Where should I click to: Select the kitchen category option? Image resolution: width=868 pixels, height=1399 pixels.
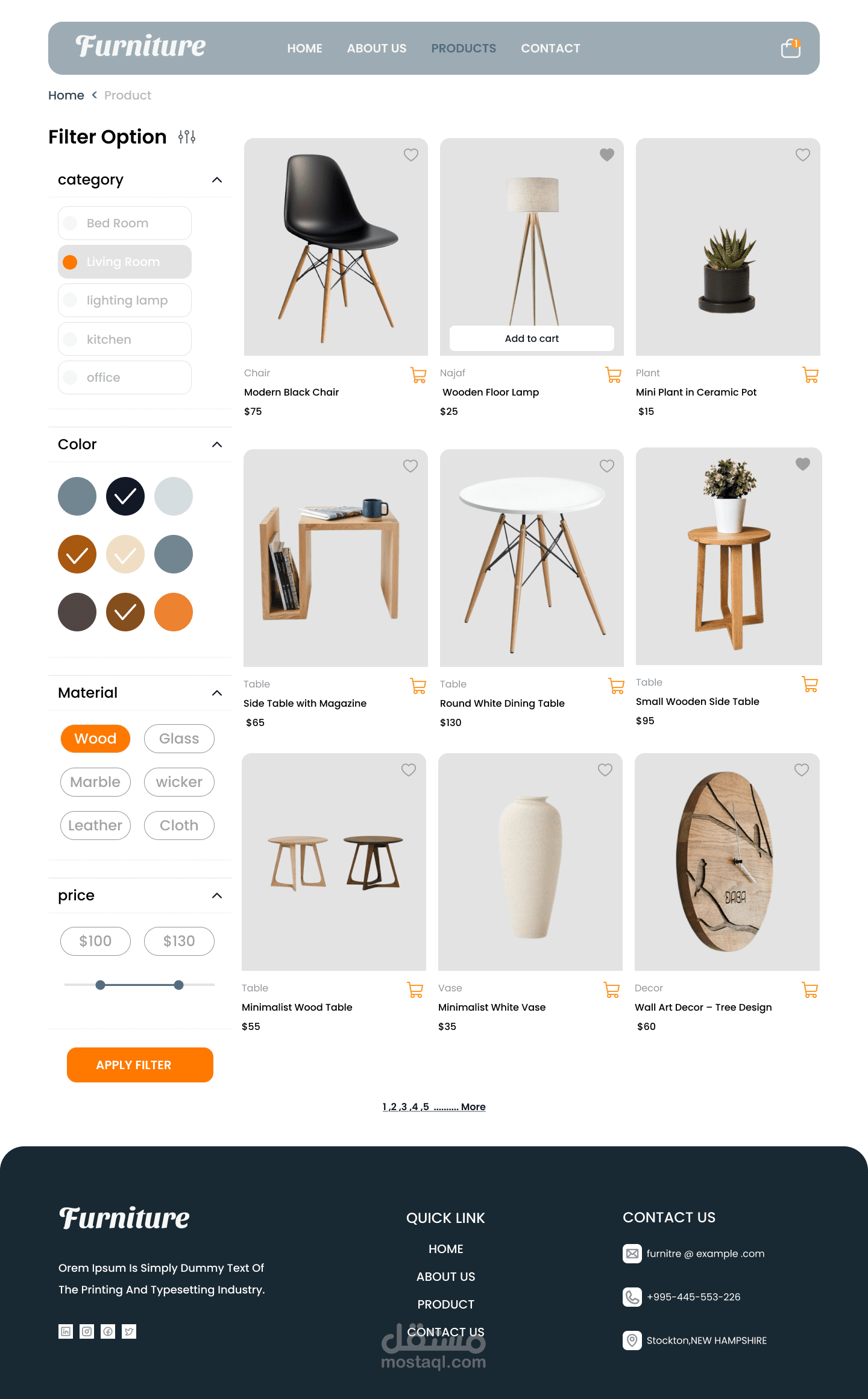pos(125,339)
